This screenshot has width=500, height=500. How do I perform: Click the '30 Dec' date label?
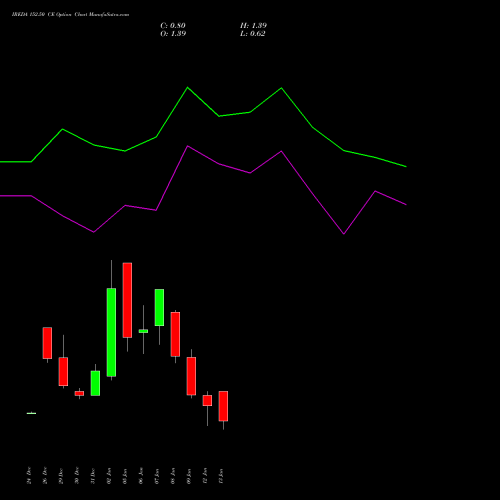[x=77, y=475]
